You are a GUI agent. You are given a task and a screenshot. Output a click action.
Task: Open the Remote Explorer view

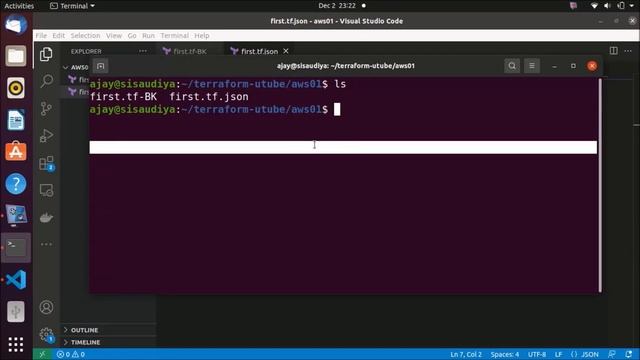[46, 190]
